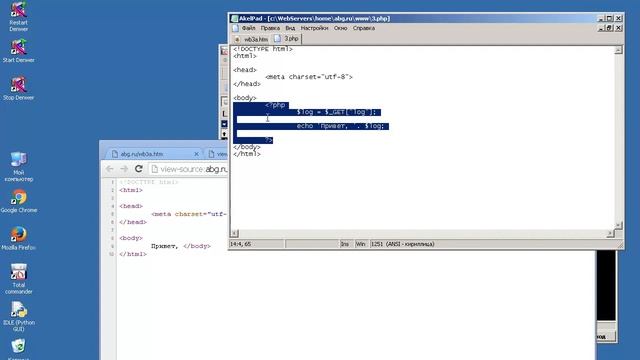Click the Привет, text in Chrome source view
The image size is (640, 360).
164,246
